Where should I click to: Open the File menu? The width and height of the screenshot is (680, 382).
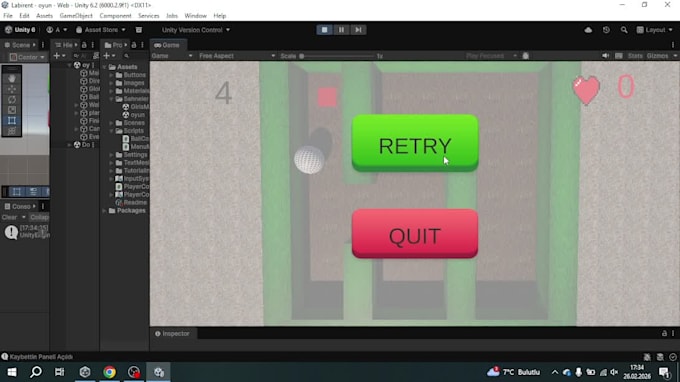pyautogui.click(x=8, y=16)
